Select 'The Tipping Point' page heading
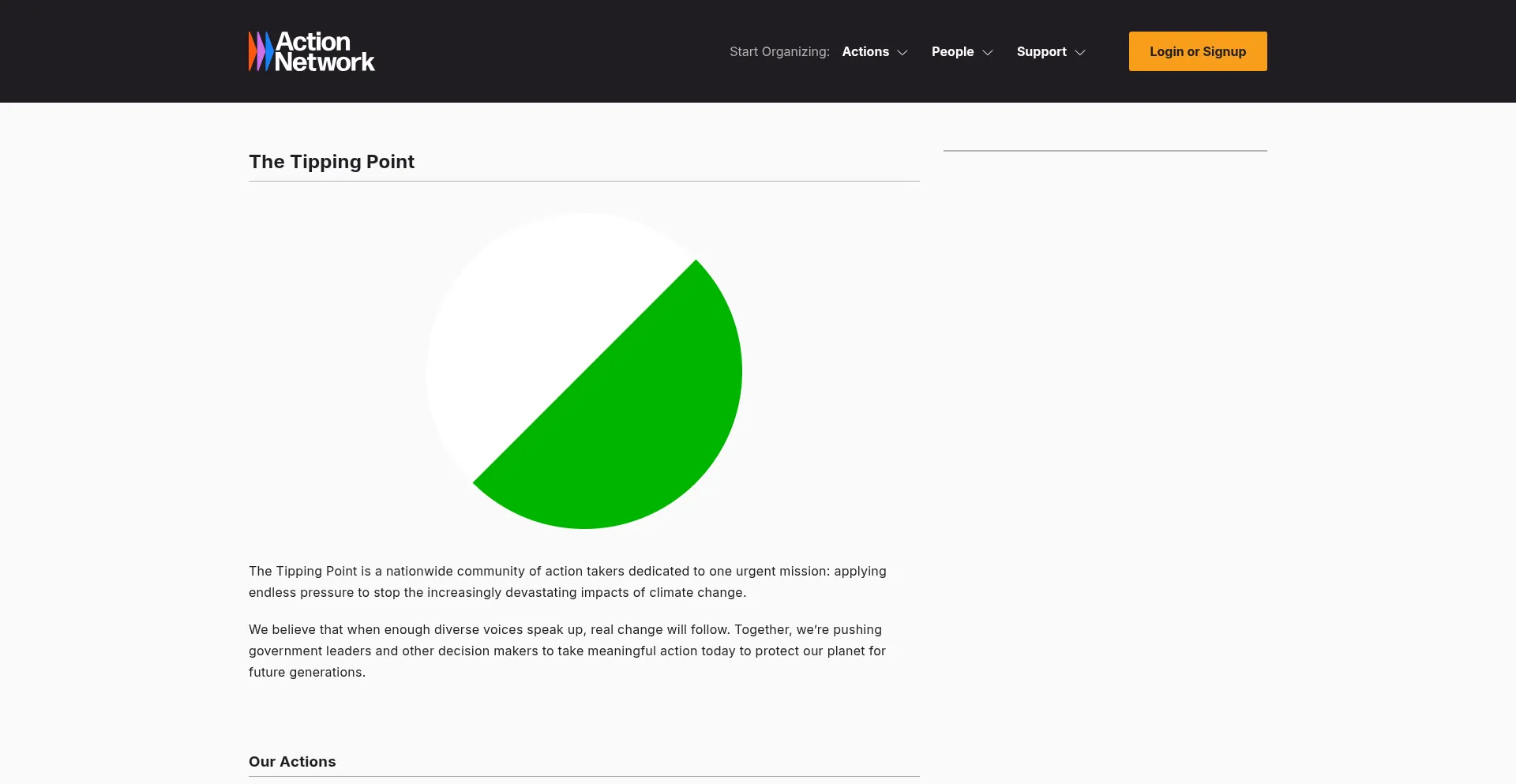 click(332, 161)
